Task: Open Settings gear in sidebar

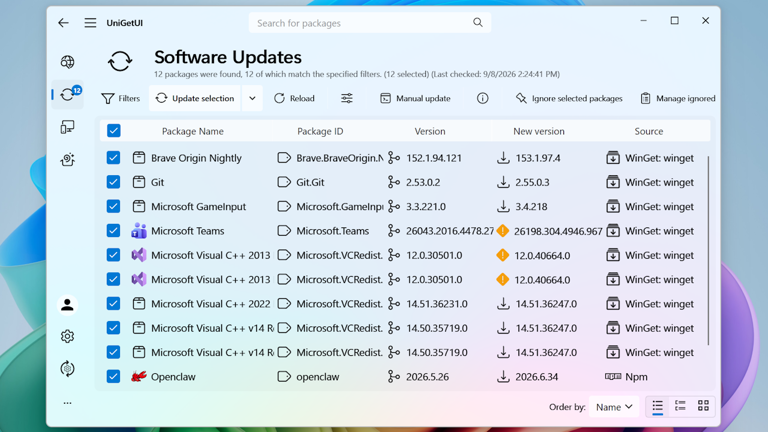Action: [x=68, y=336]
